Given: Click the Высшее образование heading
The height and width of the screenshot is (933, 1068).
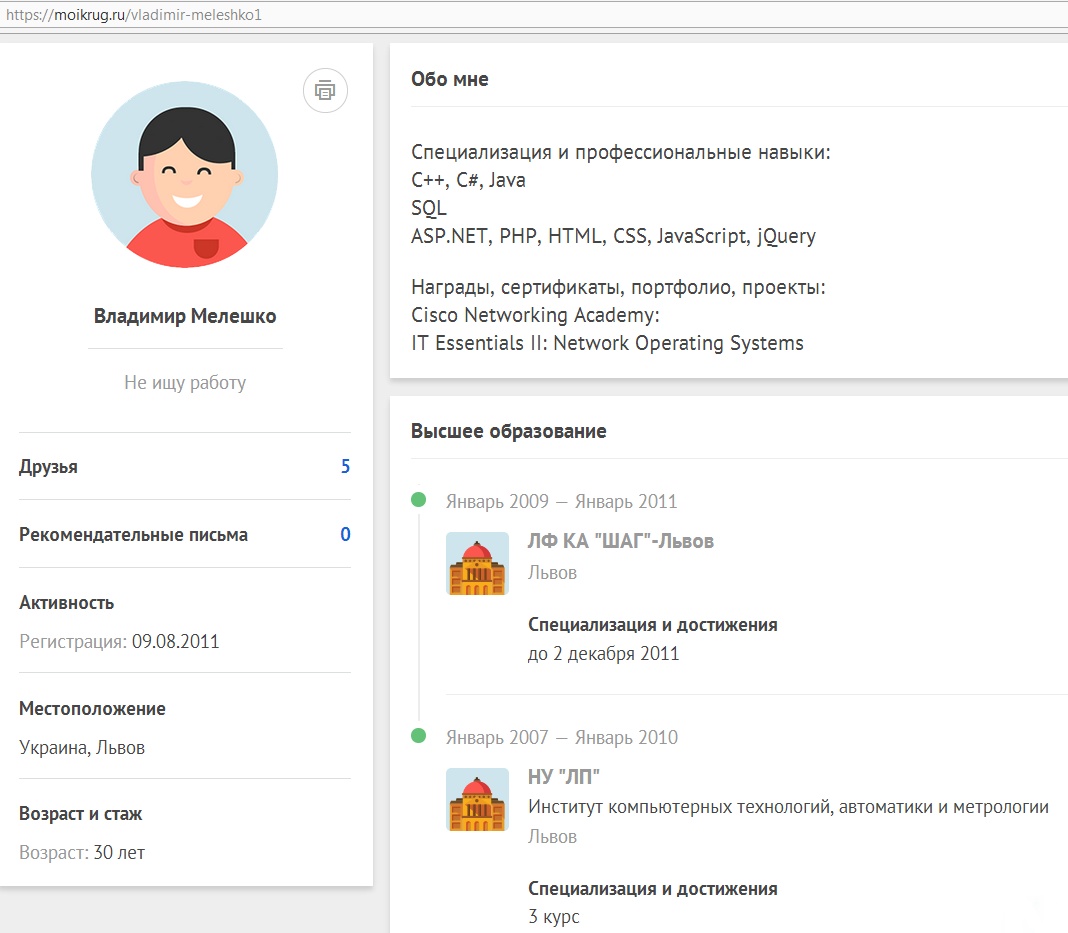Looking at the screenshot, I should [508, 431].
